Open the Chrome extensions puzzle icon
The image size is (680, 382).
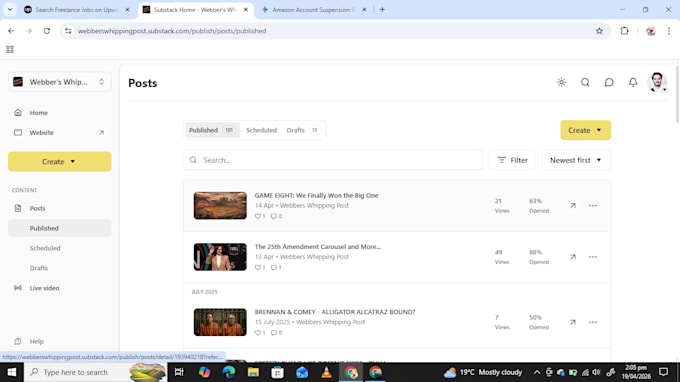(624, 31)
